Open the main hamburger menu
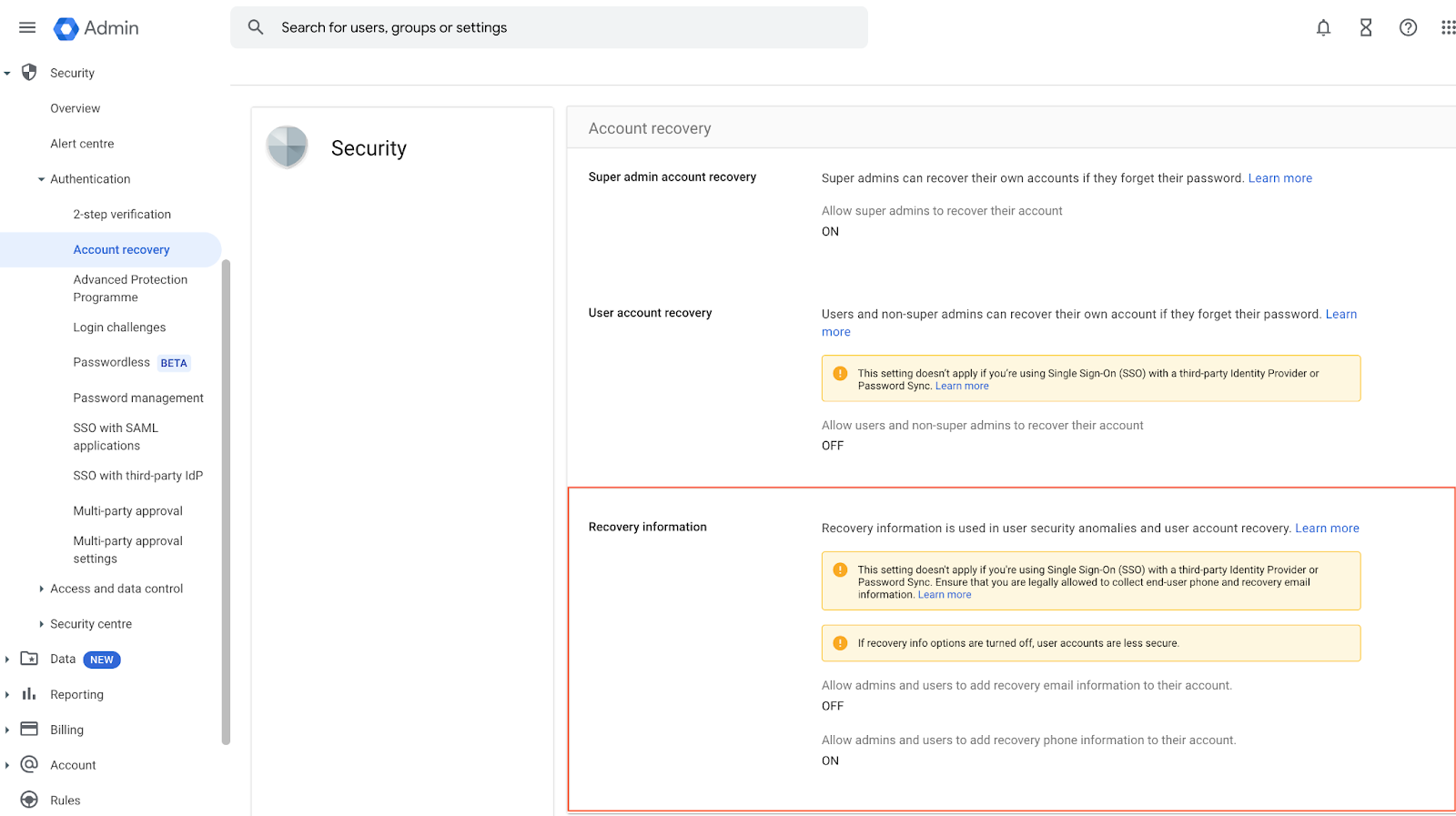This screenshot has height=816, width=1456. [x=27, y=27]
